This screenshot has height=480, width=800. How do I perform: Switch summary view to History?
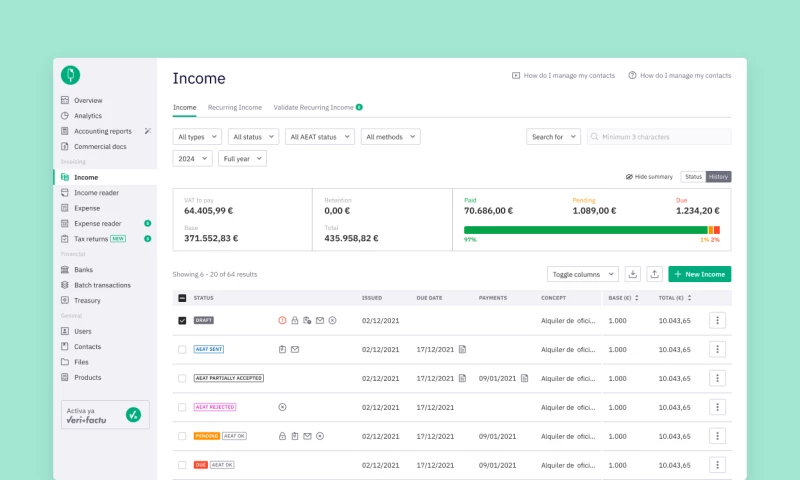point(718,176)
